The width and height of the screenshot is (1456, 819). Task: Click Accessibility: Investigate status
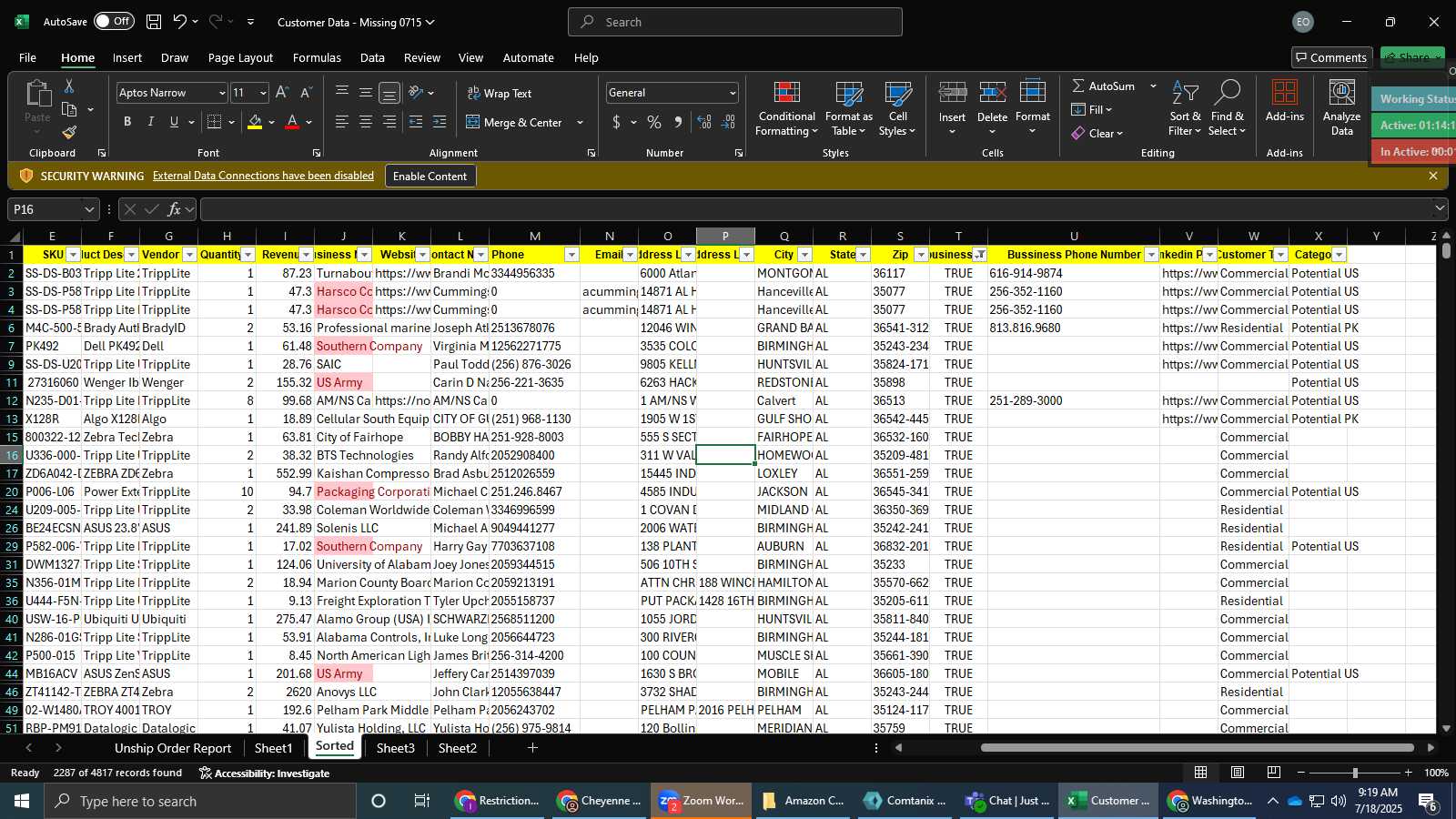(x=264, y=773)
